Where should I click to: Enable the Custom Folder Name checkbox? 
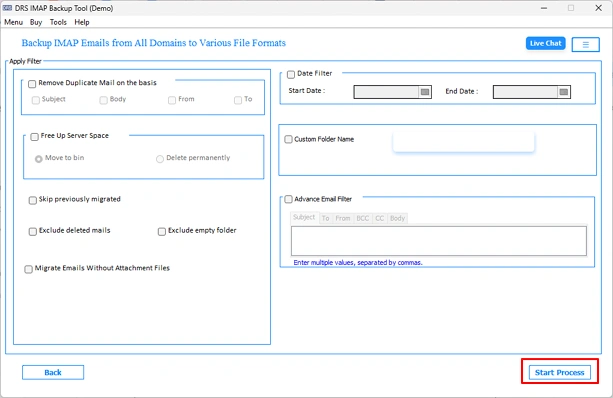point(289,139)
